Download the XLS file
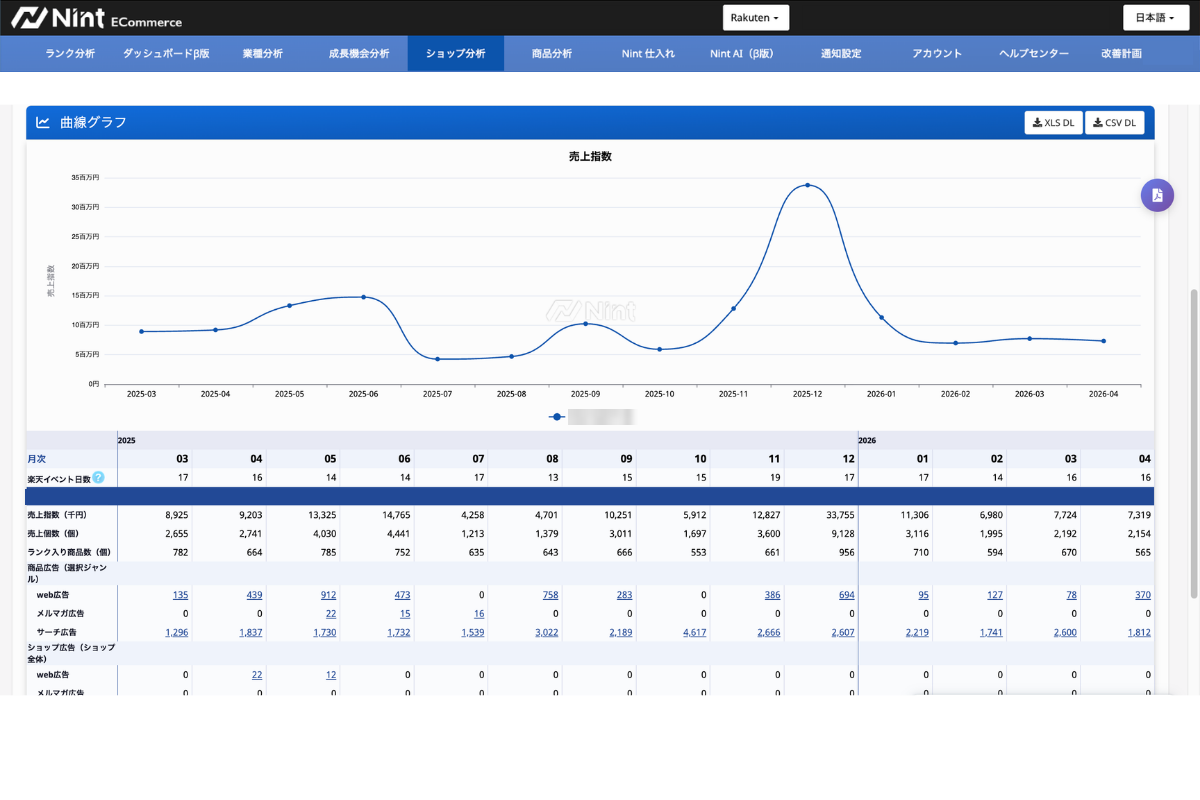1200x800 pixels. (1054, 123)
